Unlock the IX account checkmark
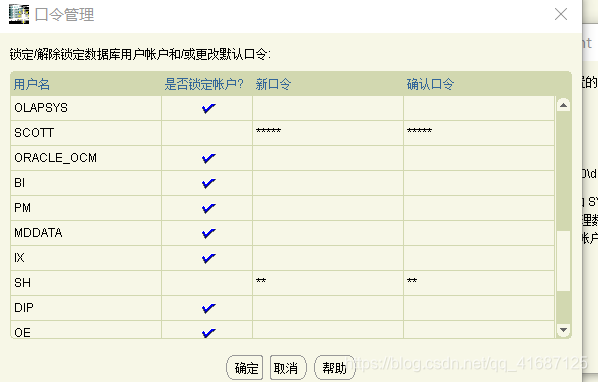Viewport: 598px width, 382px height. [x=209, y=258]
